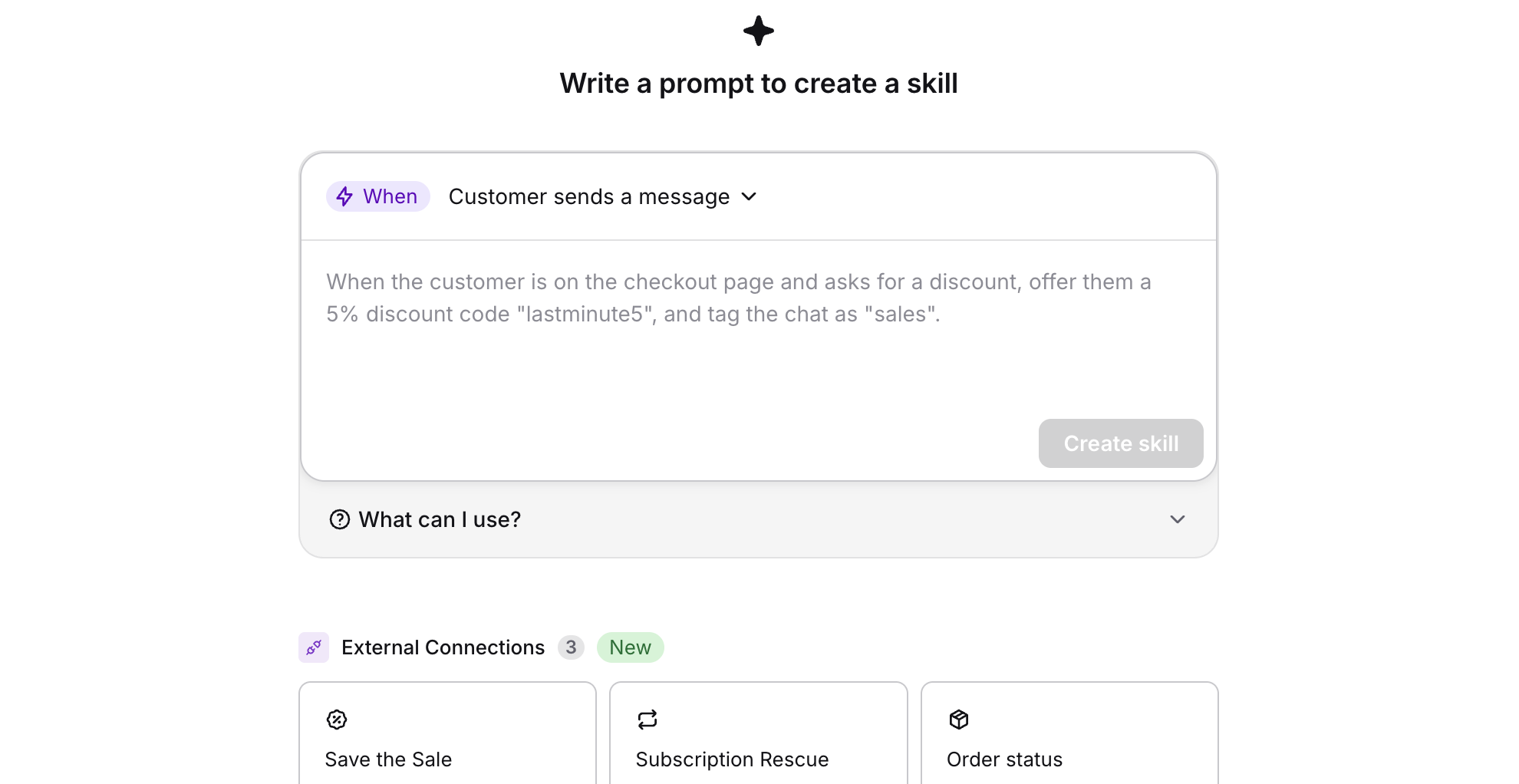This screenshot has height=784, width=1519.
Task: Click the External Connections heading
Action: tap(443, 647)
